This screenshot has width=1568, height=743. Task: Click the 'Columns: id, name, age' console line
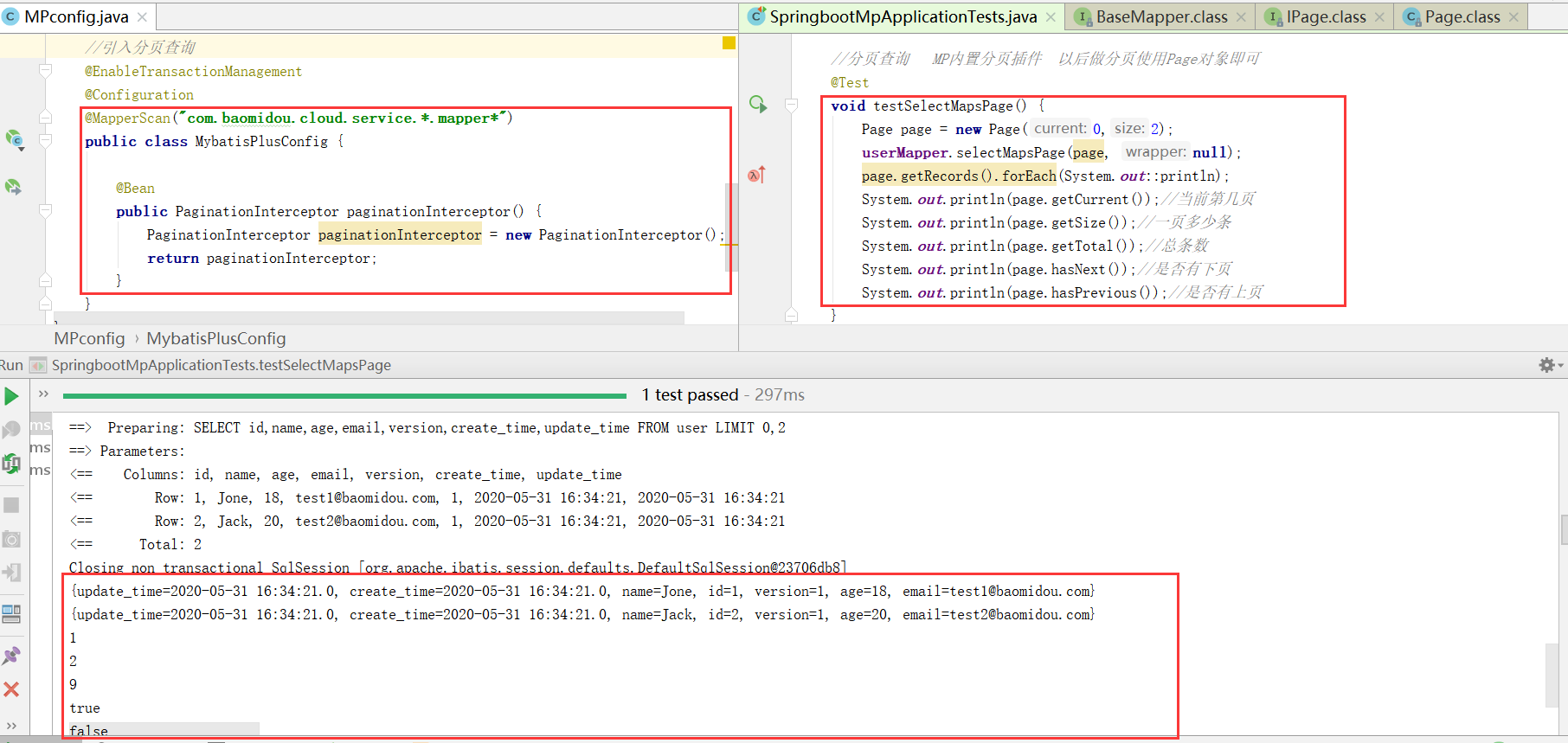[x=345, y=474]
